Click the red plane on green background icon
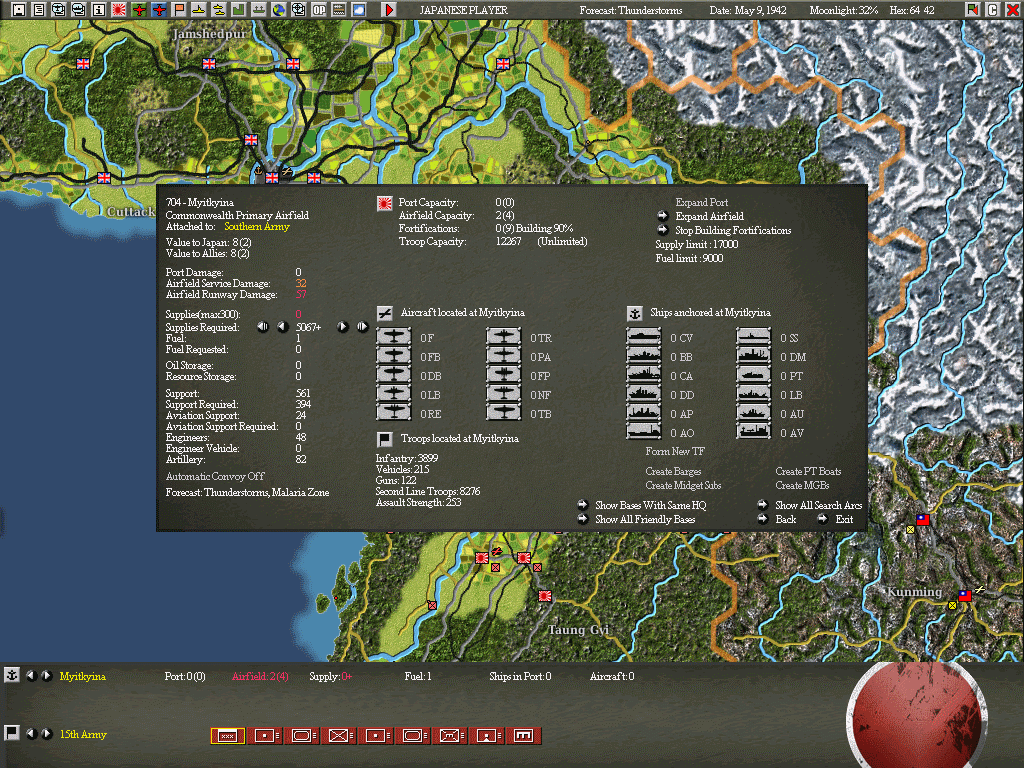The width and height of the screenshot is (1024, 768). coord(139,9)
